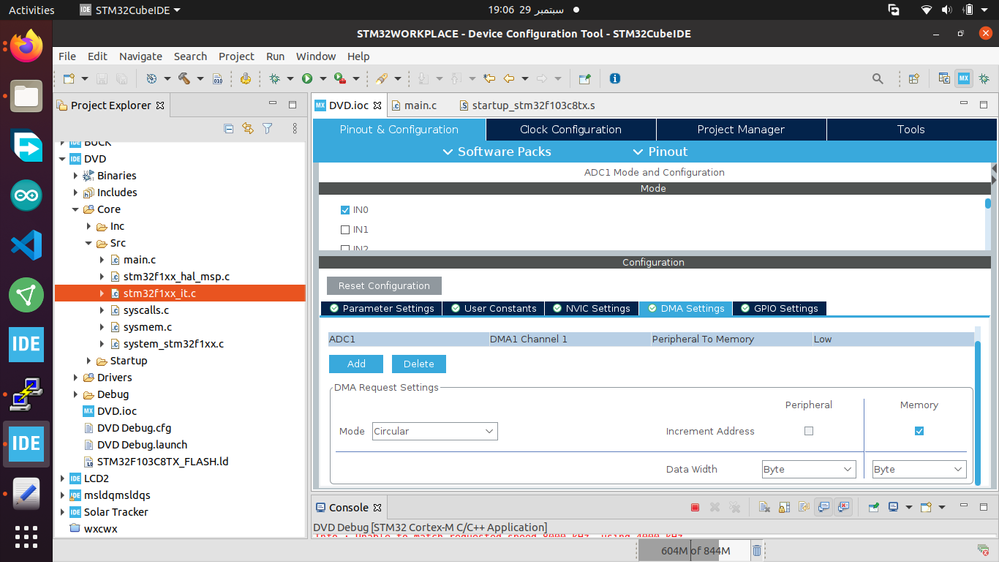Expand the Software Packs menu

(496, 152)
